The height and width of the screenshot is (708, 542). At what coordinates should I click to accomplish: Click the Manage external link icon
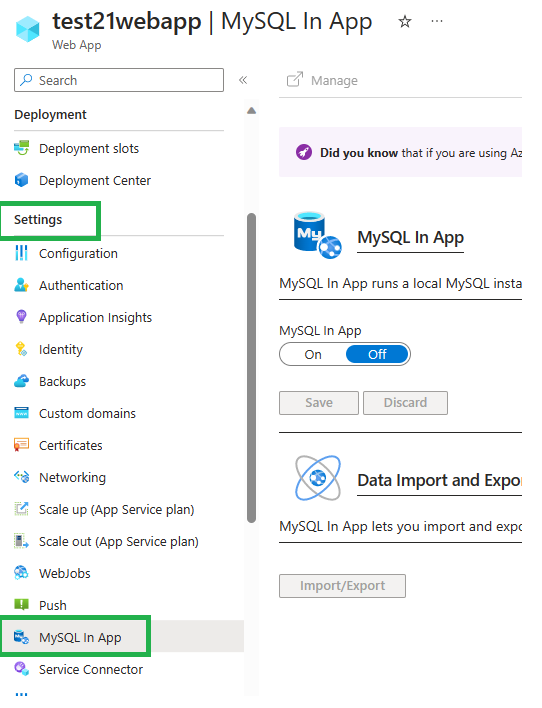click(295, 79)
